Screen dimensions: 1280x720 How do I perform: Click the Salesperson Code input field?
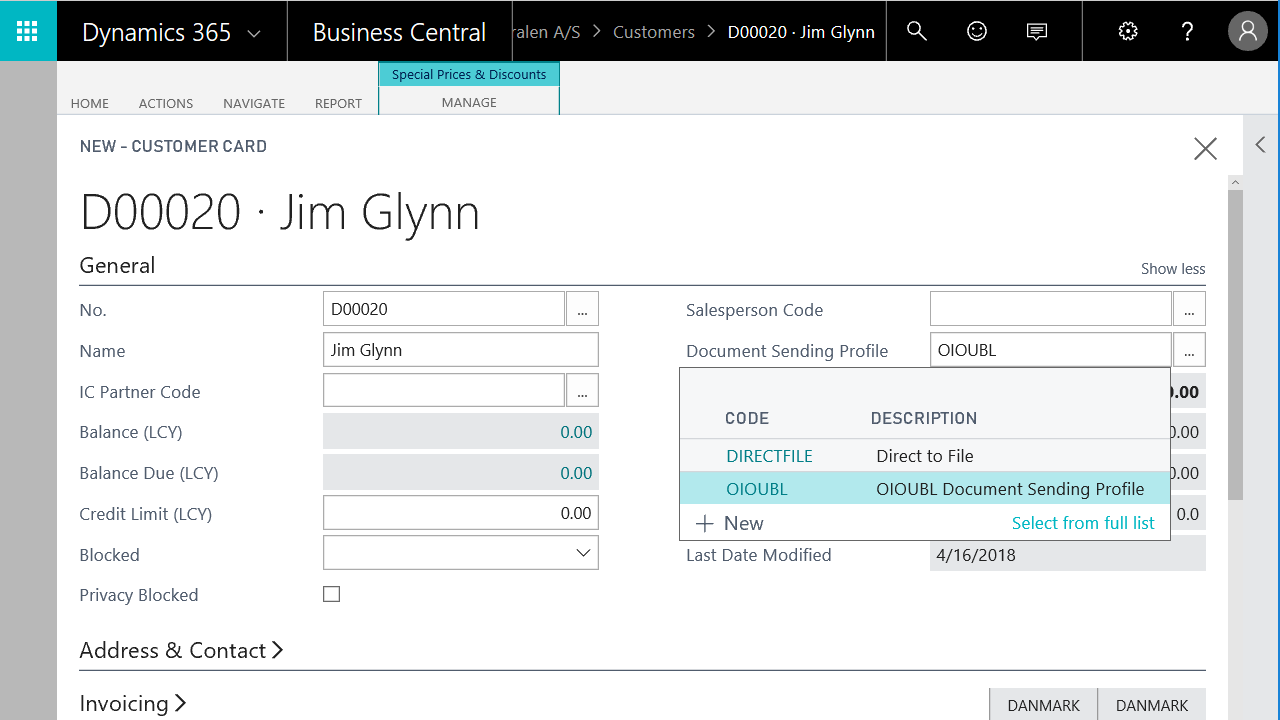point(1051,309)
